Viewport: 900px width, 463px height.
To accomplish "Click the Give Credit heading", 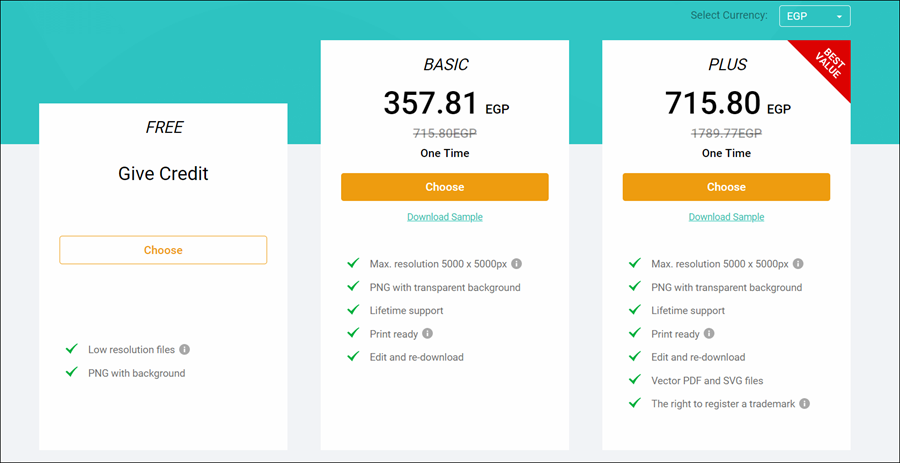I will (x=163, y=174).
